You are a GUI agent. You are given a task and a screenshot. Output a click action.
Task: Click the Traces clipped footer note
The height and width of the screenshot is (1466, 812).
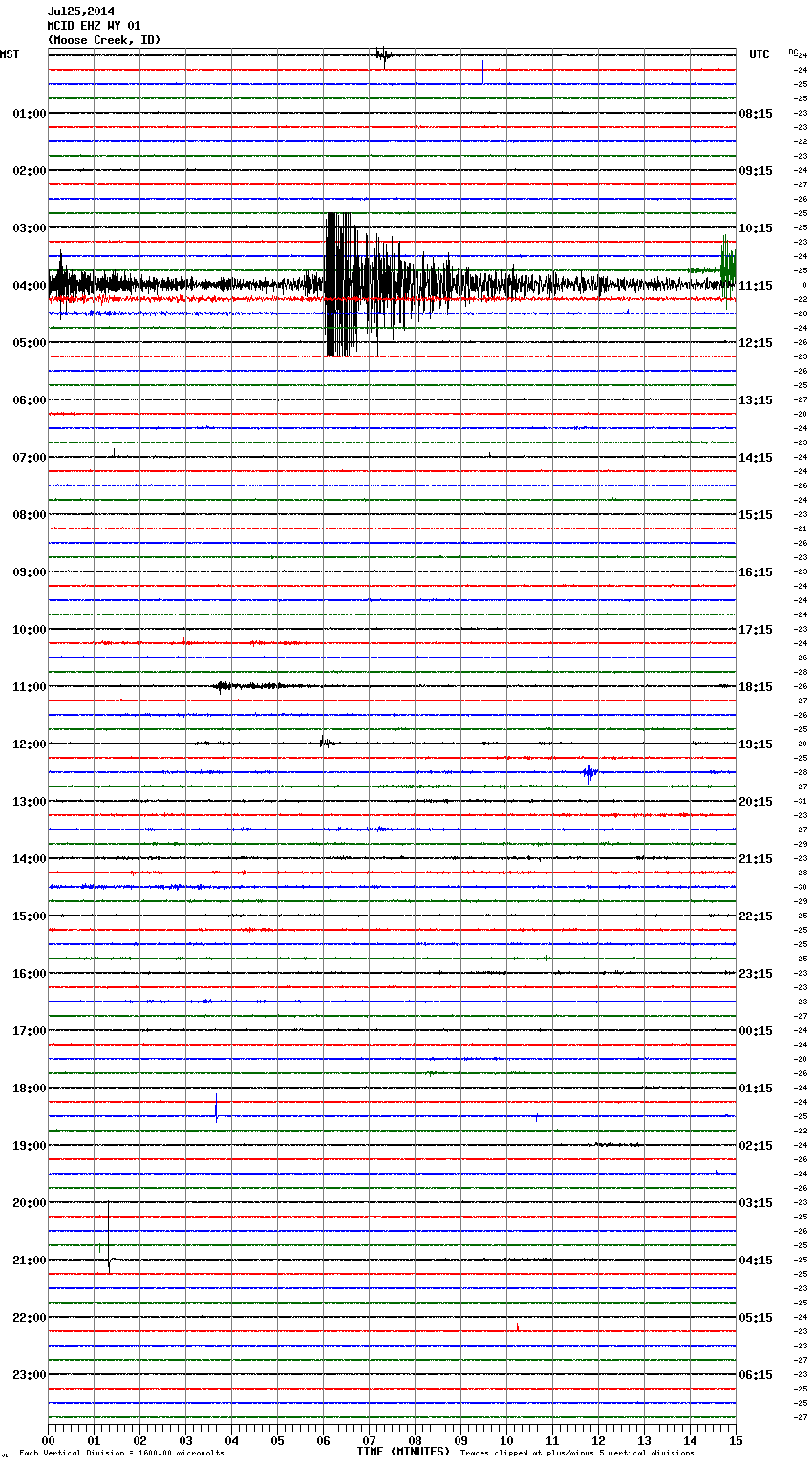tap(577, 1454)
